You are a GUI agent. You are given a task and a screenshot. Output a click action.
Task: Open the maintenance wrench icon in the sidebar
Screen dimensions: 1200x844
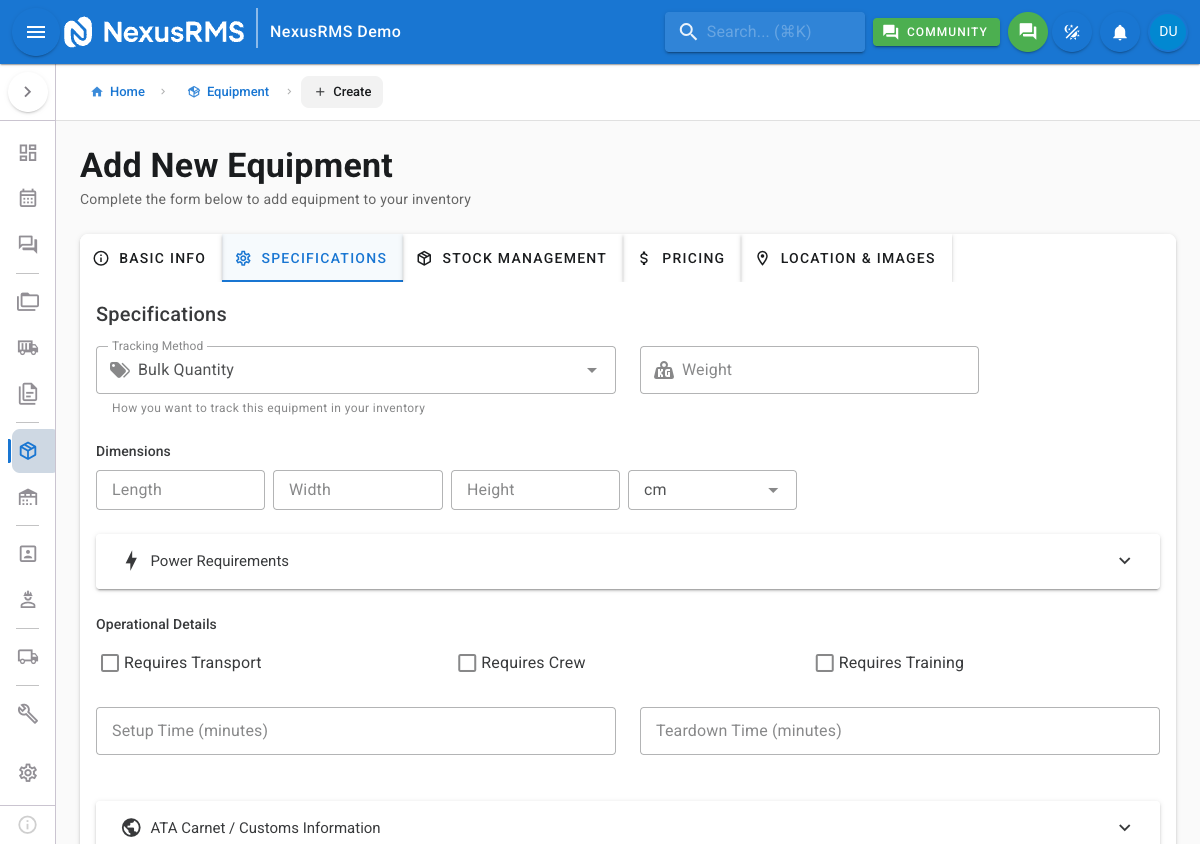point(27,713)
